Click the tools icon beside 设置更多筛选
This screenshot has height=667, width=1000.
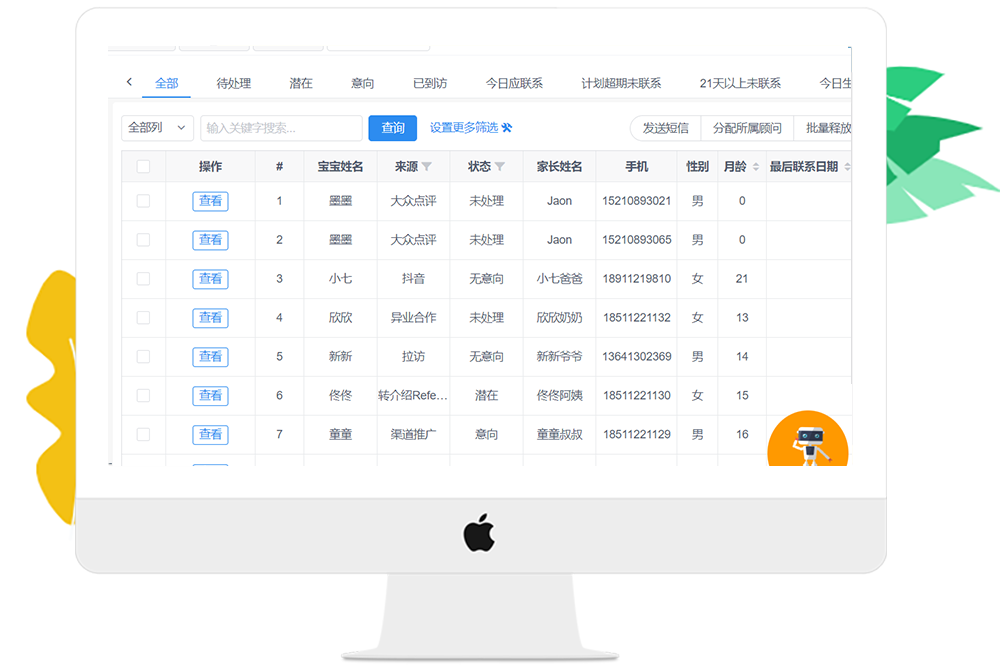[x=507, y=128]
